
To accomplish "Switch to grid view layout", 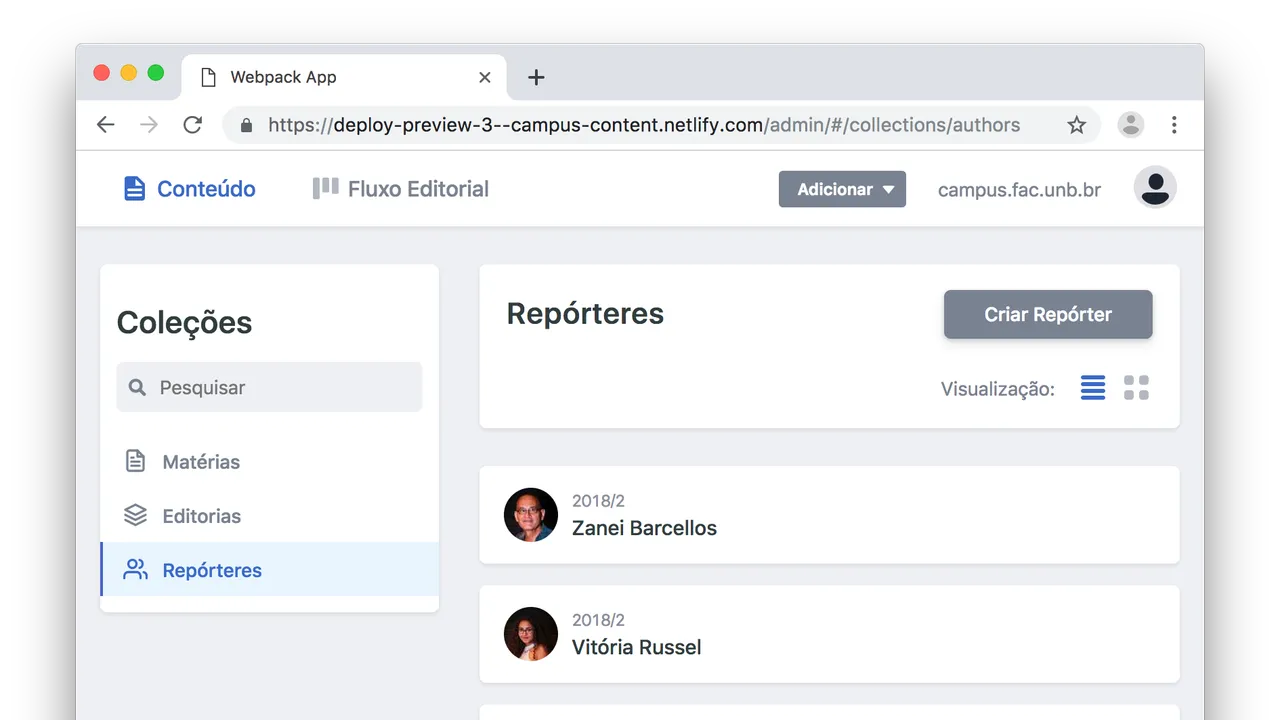I will pos(1136,388).
